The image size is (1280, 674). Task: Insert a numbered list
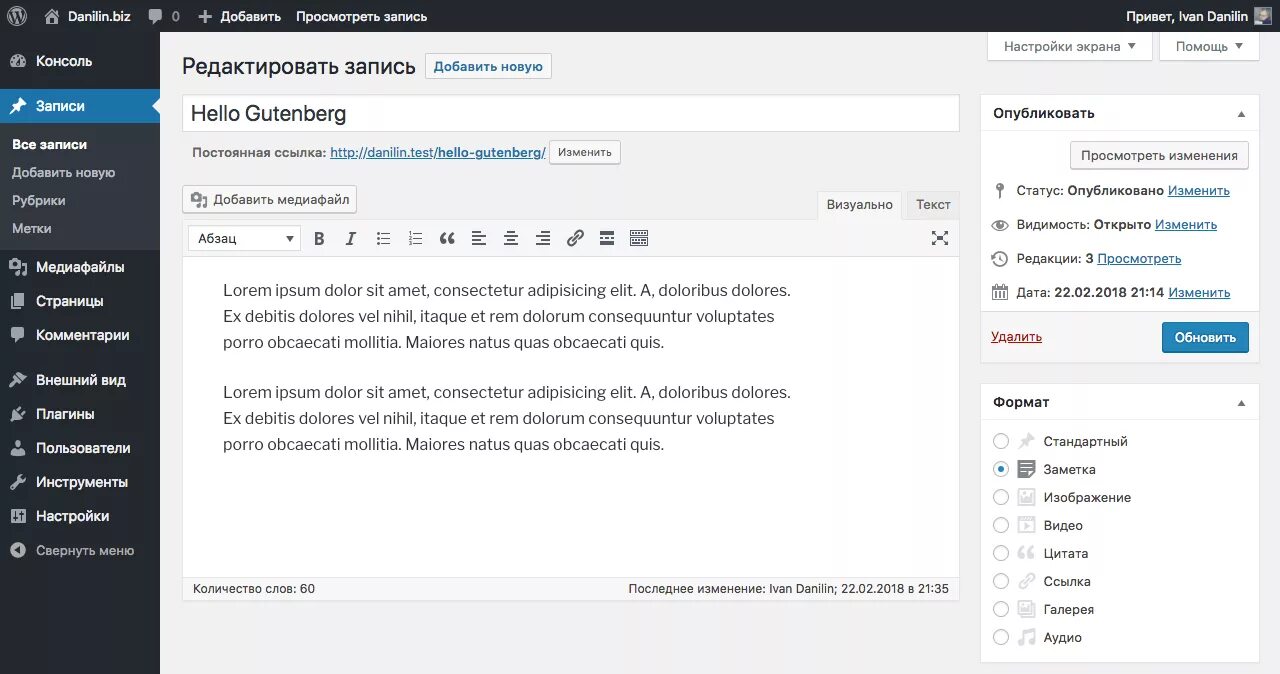(415, 239)
